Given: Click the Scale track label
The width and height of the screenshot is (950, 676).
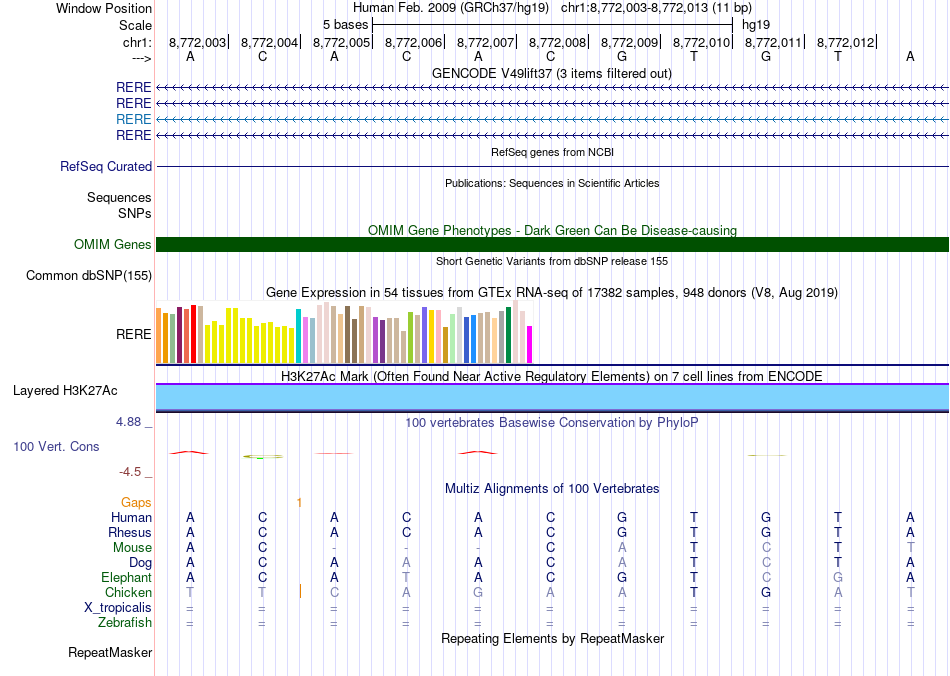Looking at the screenshot, I should tap(135, 25).
